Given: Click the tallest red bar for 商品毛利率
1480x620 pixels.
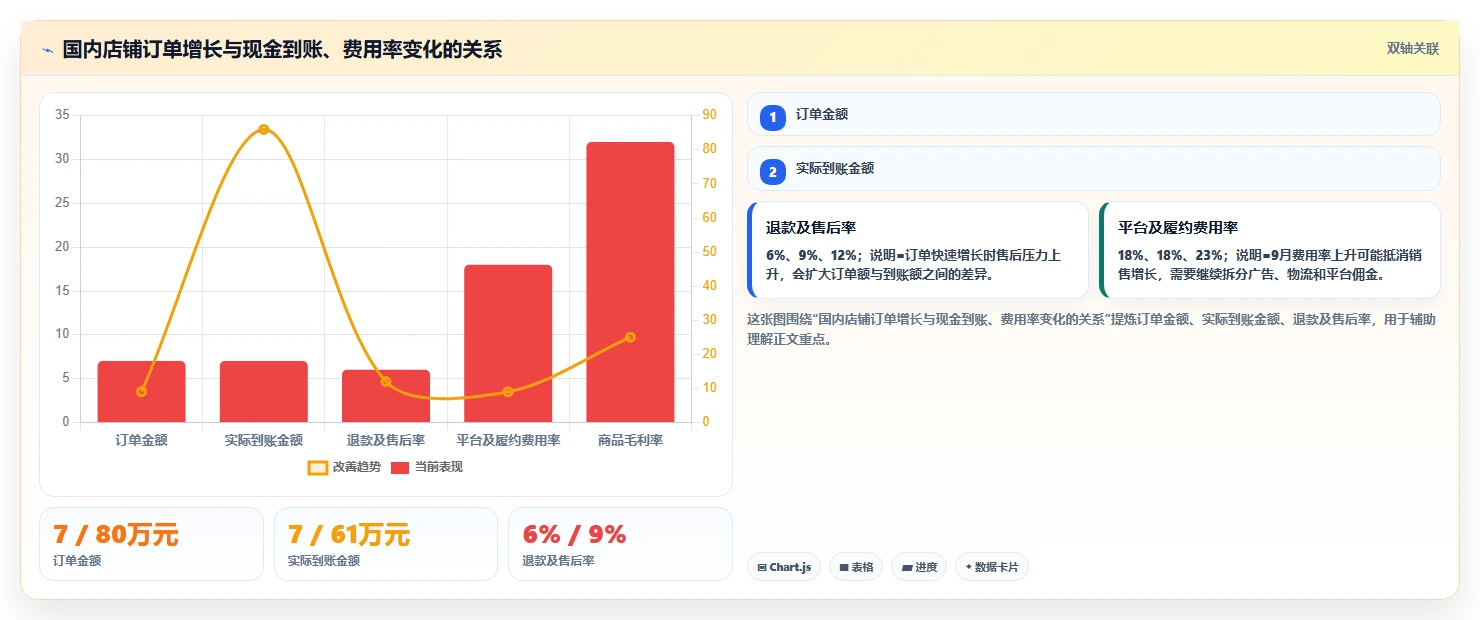Looking at the screenshot, I should pos(630,282).
